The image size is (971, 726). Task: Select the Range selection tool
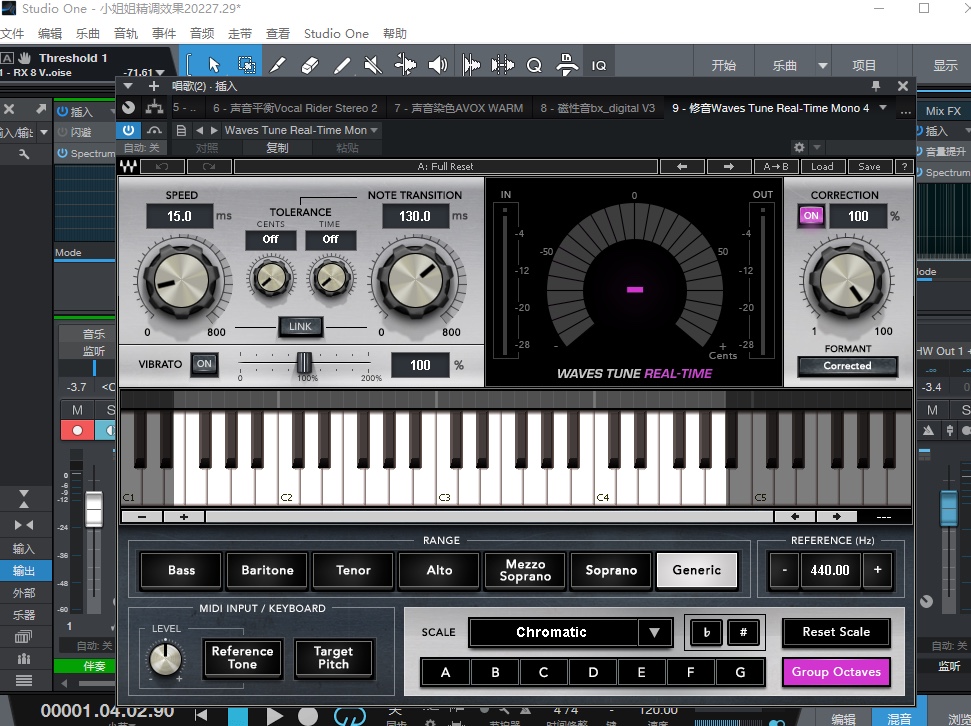coord(246,65)
